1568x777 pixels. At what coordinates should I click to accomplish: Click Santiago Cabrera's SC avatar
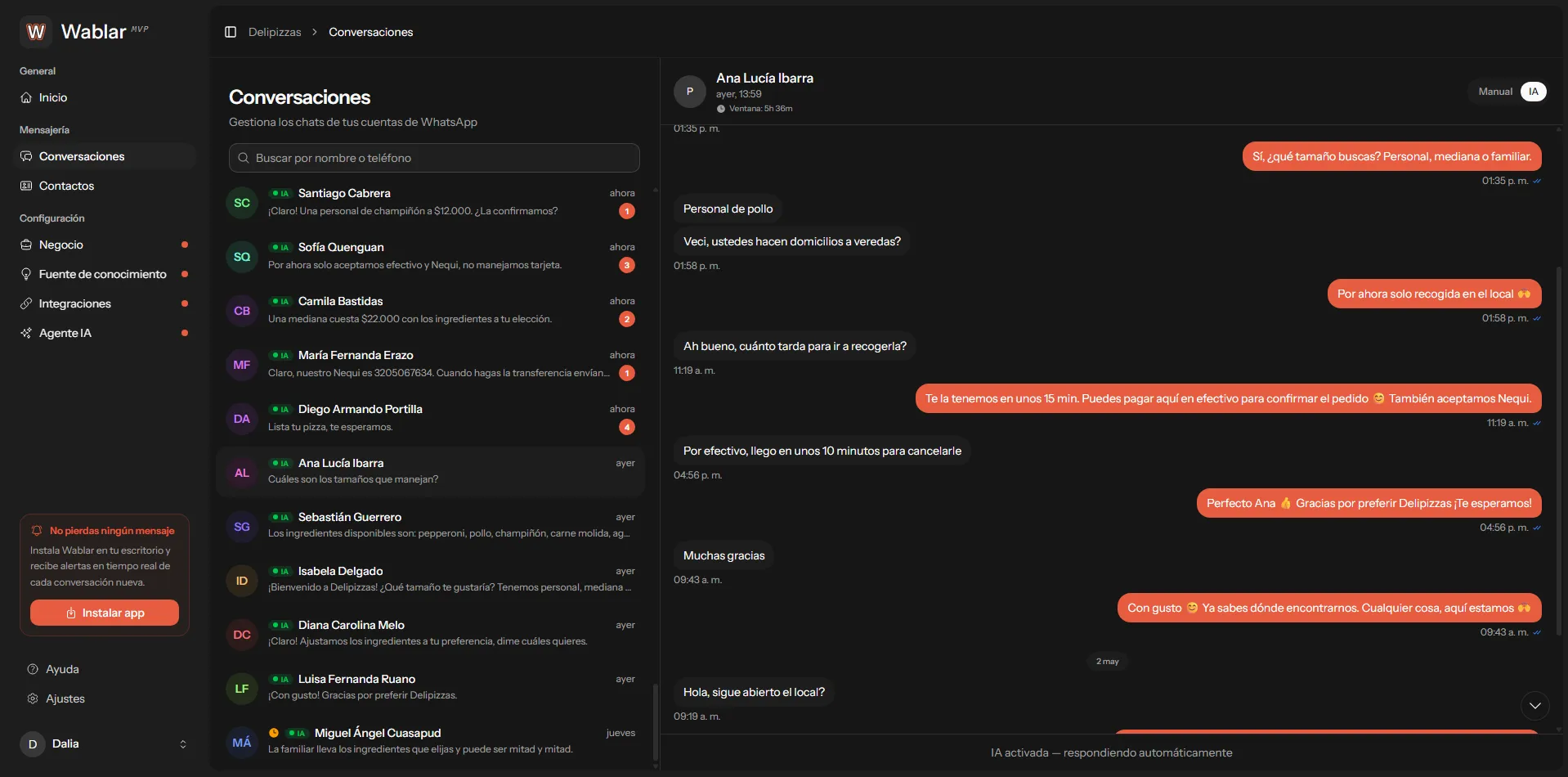[242, 203]
